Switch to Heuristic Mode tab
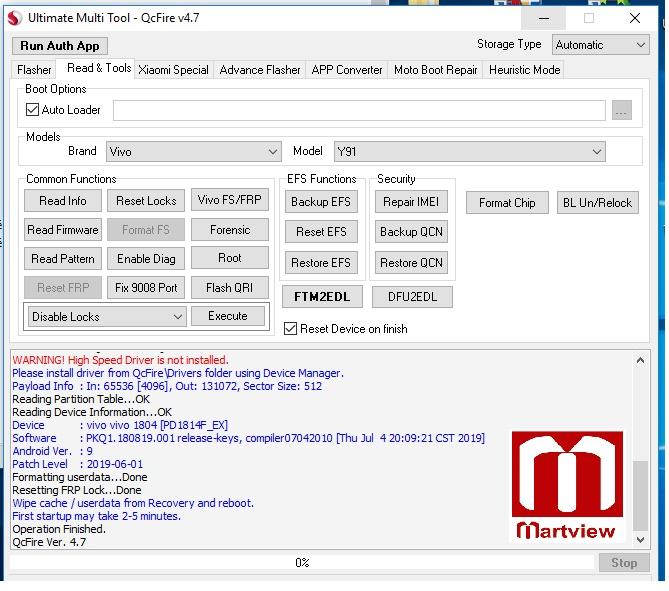 [524, 70]
